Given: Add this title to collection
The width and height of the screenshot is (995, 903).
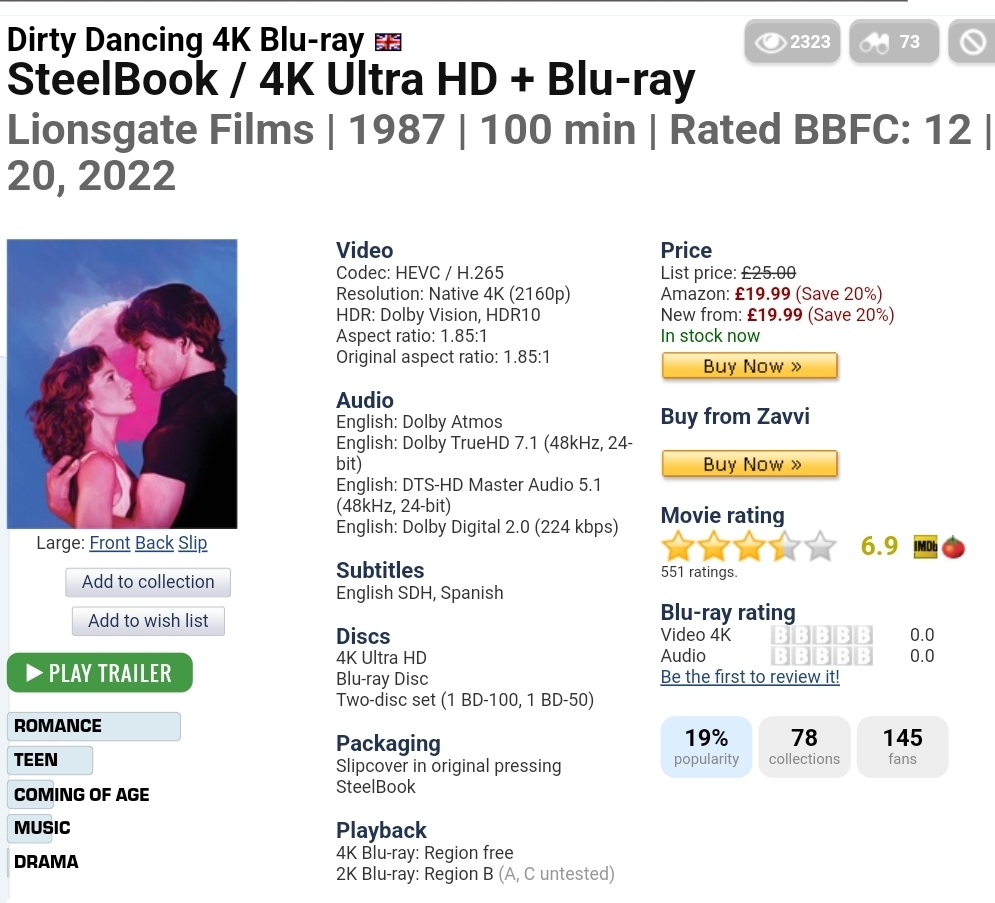Looking at the screenshot, I should 148,582.
